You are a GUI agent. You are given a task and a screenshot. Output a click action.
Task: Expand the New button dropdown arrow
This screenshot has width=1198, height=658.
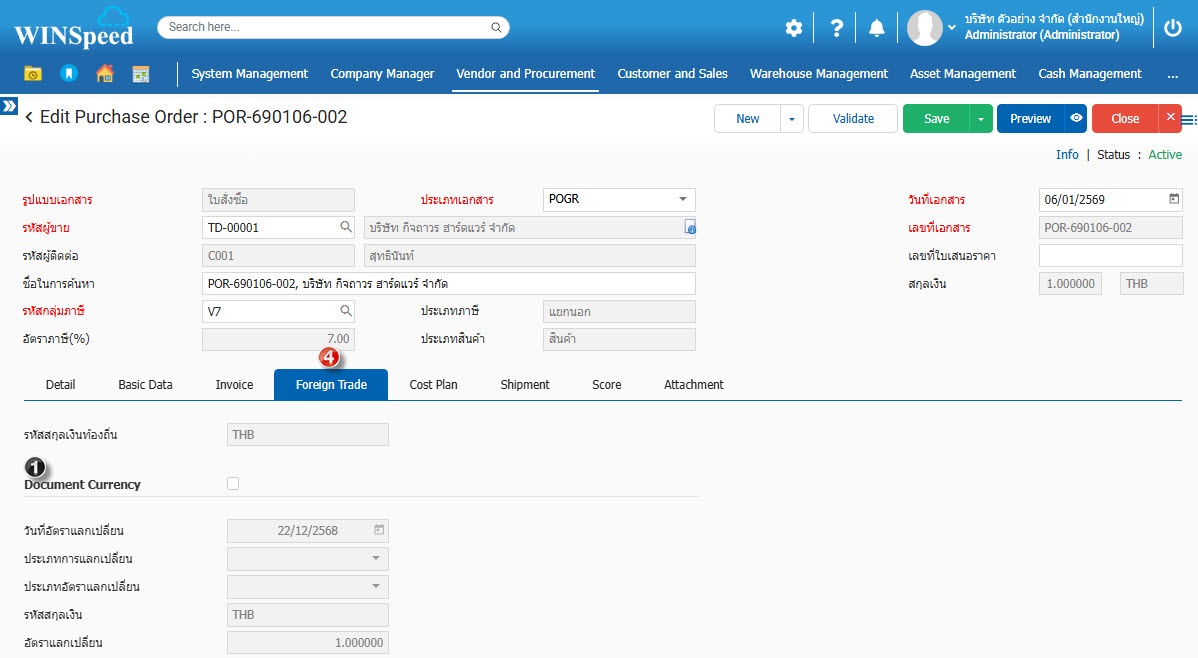(x=791, y=118)
